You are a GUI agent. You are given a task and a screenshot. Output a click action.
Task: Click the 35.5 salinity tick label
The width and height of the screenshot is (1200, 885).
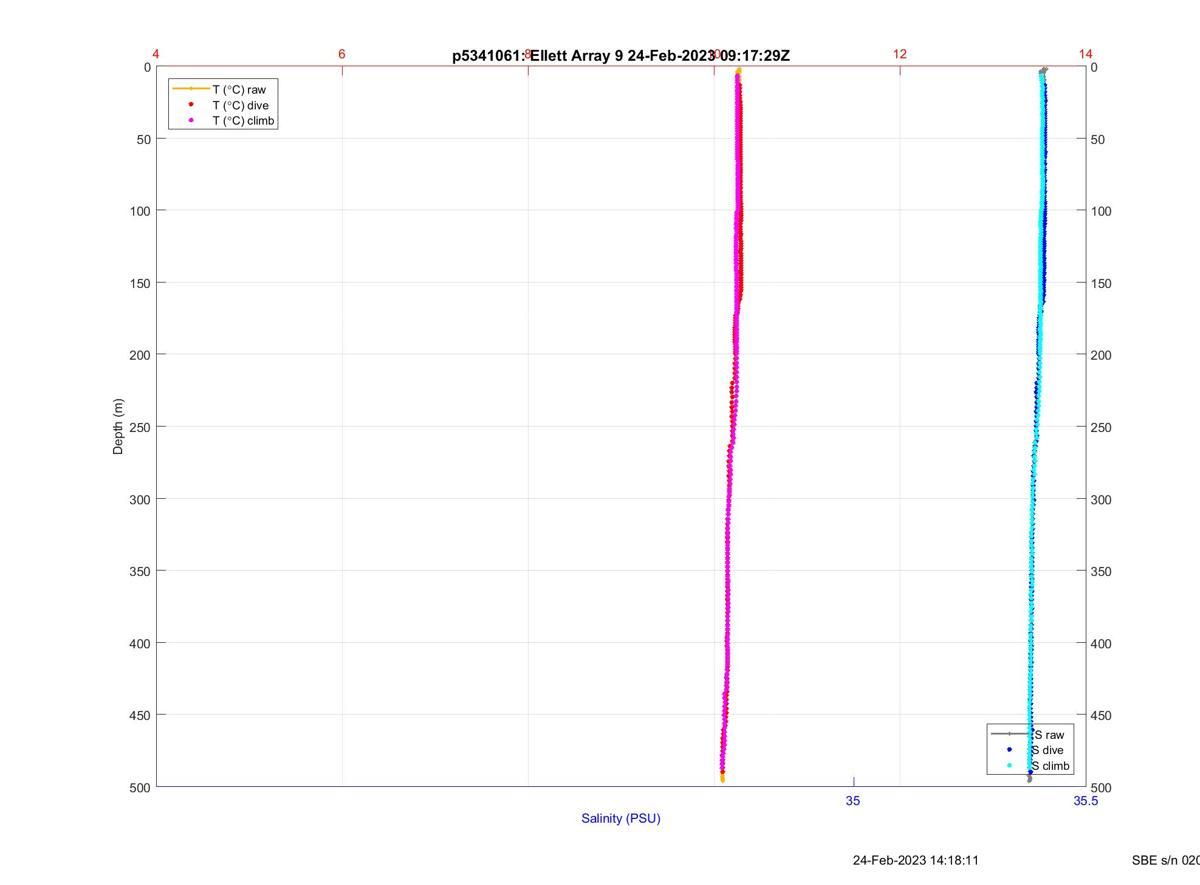point(1086,800)
